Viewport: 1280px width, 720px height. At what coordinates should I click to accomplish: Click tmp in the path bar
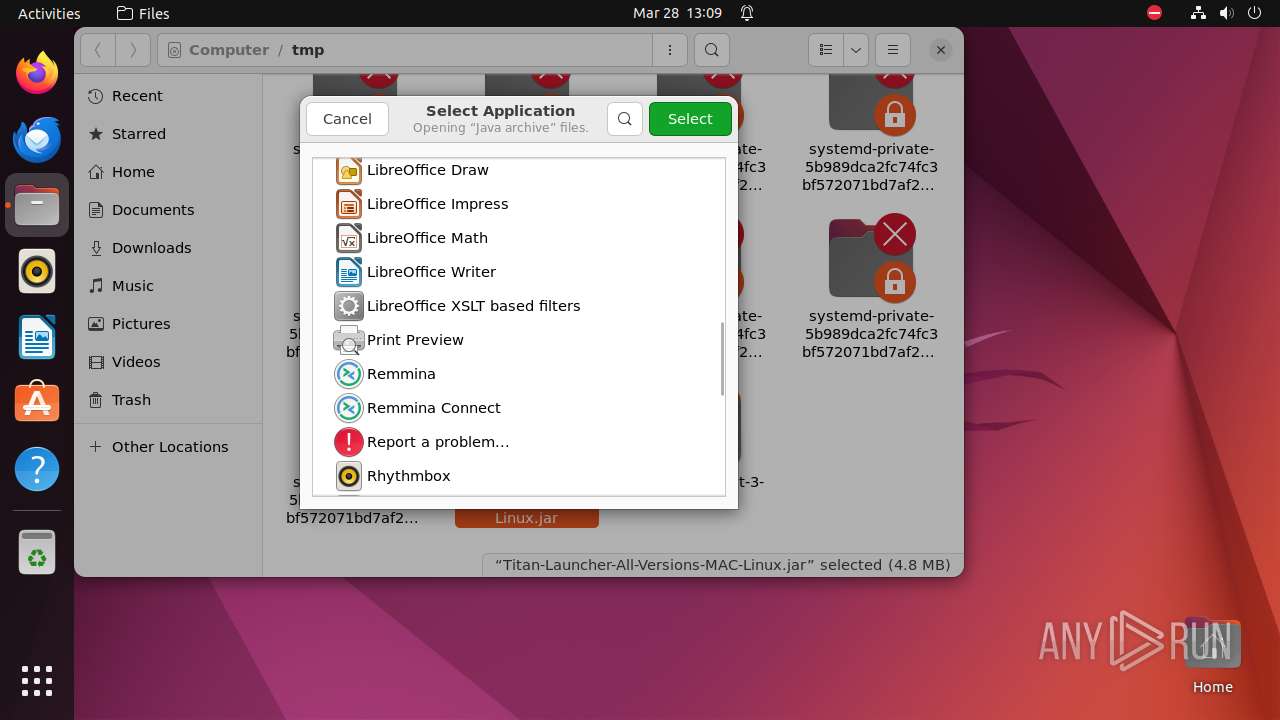click(308, 50)
